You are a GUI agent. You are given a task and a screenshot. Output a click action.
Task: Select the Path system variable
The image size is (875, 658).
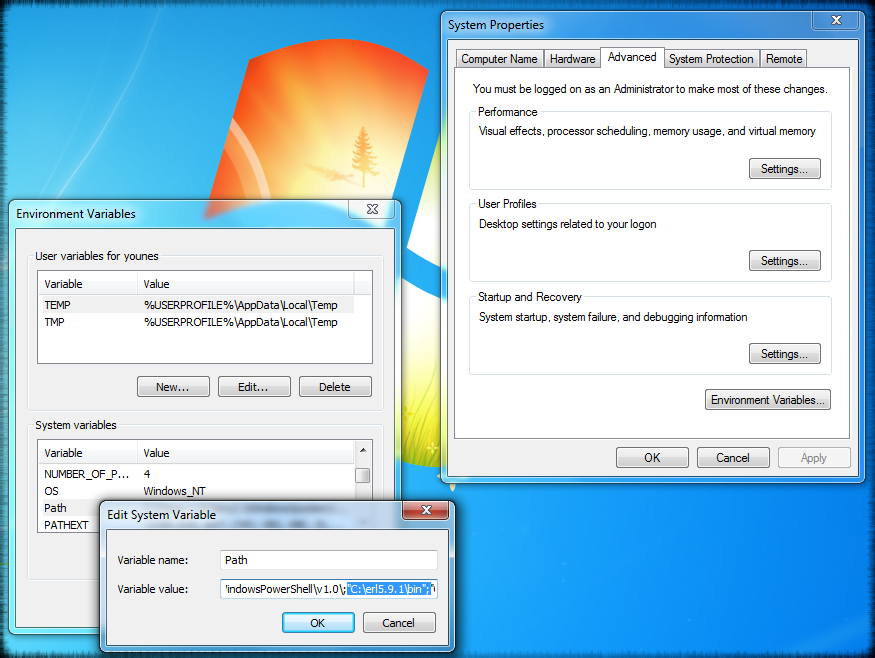point(69,508)
